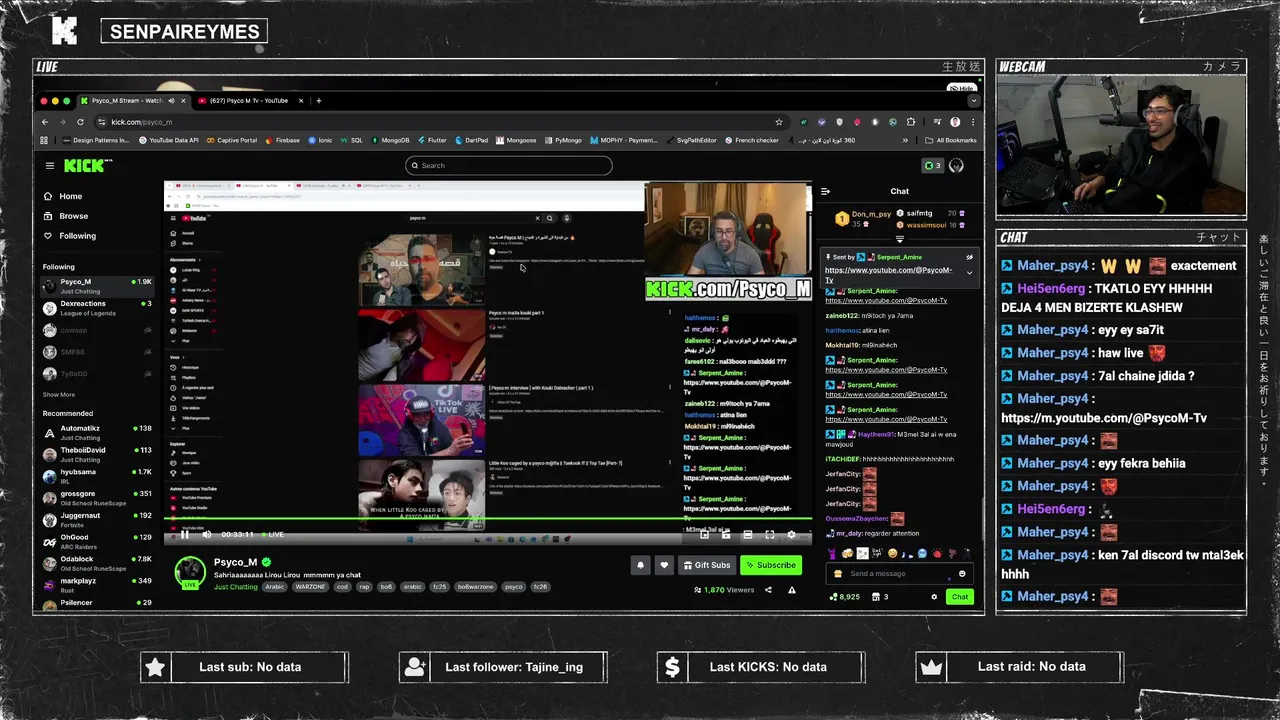Viewport: 1280px width, 720px height.
Task: Open recommended channel grossgore
Action: (x=97, y=498)
